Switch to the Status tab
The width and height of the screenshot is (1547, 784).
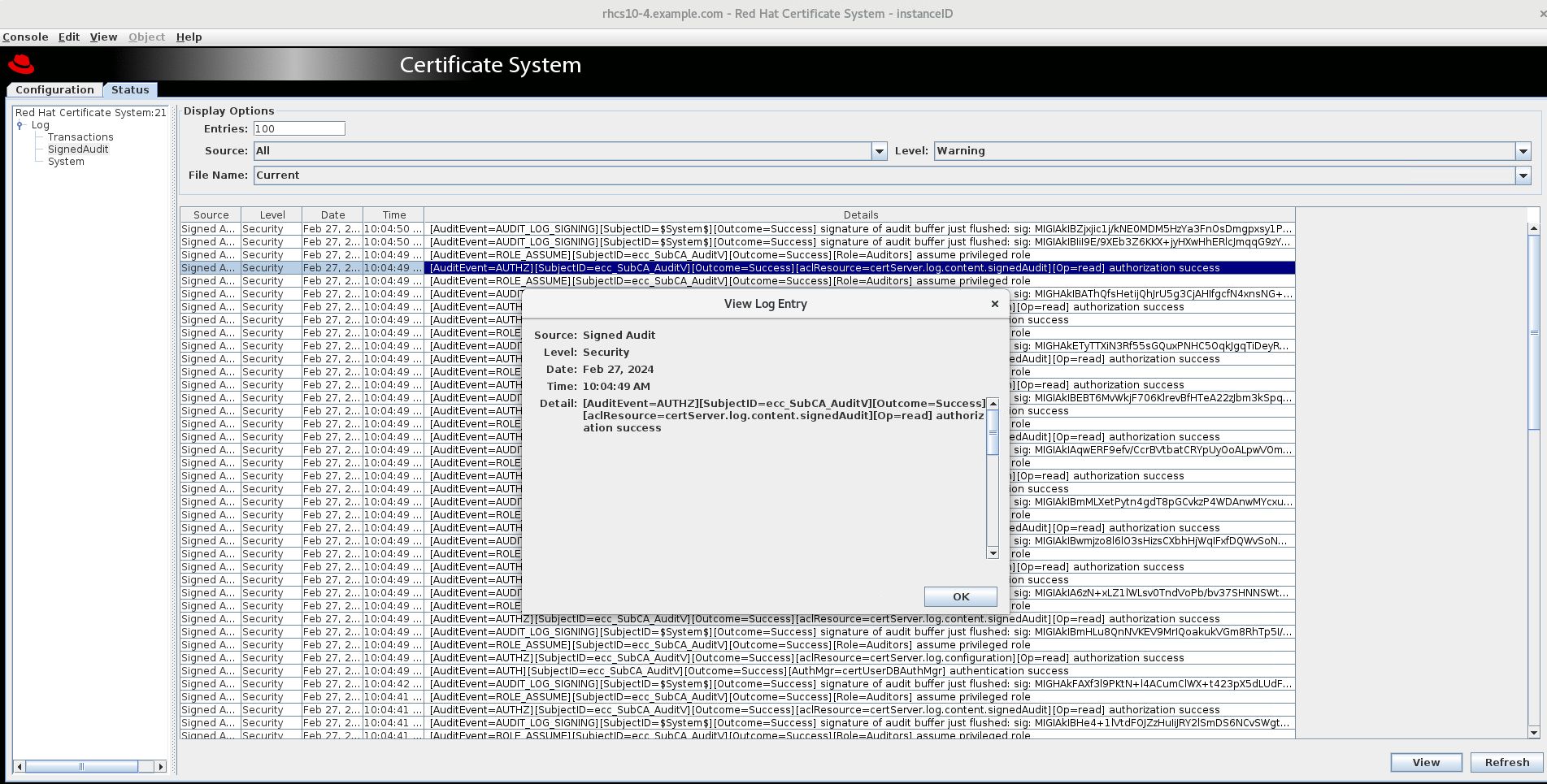[x=130, y=90]
